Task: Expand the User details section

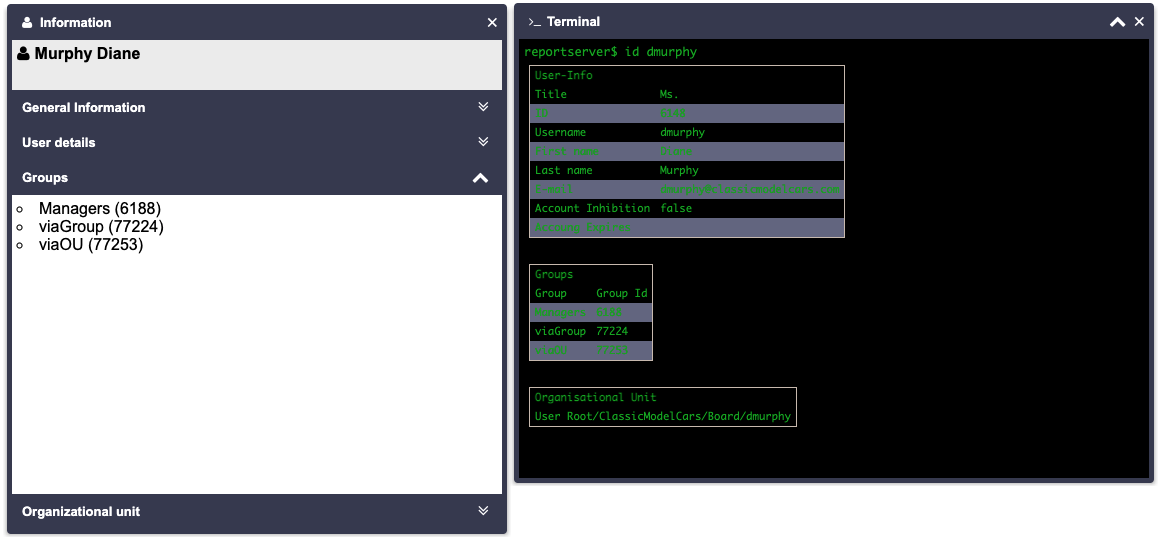Action: pyautogui.click(x=483, y=141)
